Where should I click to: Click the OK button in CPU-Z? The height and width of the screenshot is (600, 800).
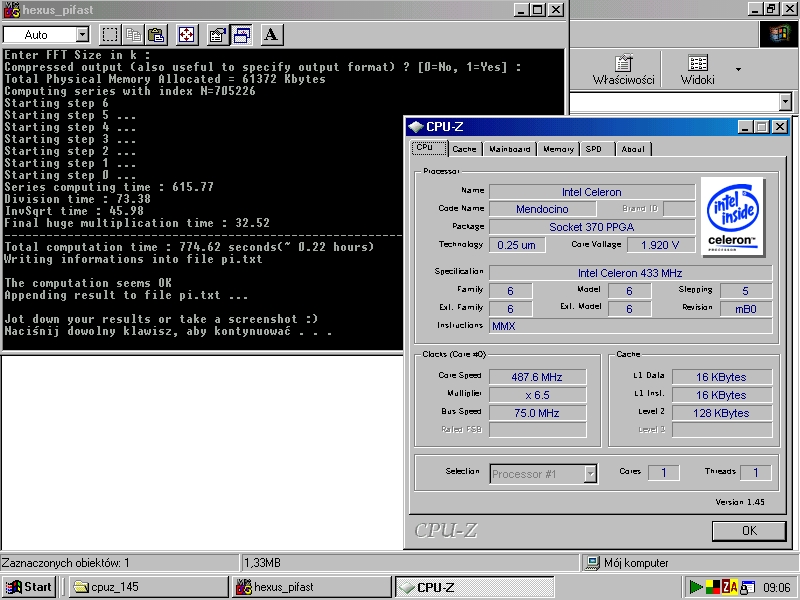tap(749, 531)
